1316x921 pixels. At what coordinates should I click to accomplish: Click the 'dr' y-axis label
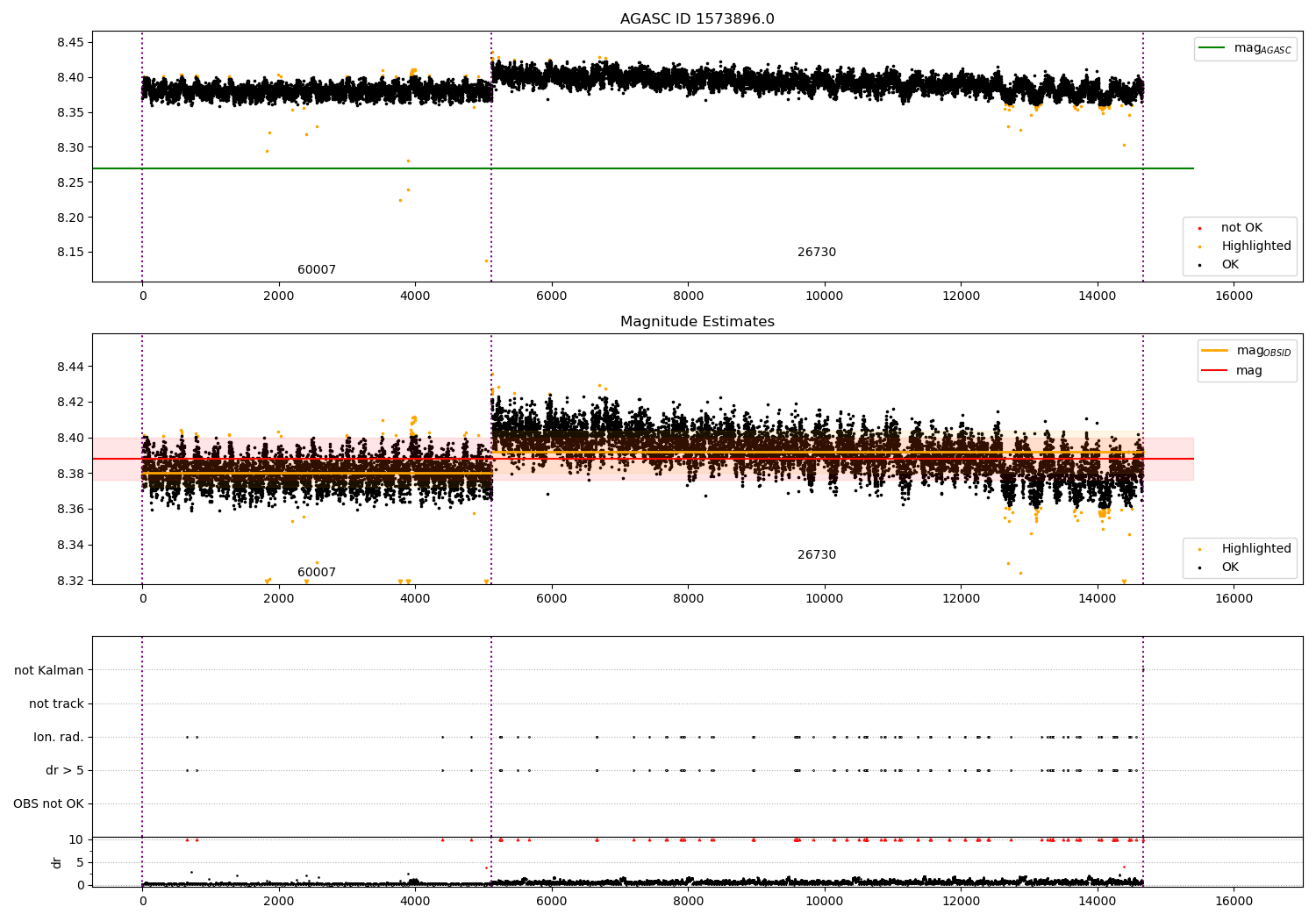click(x=57, y=863)
